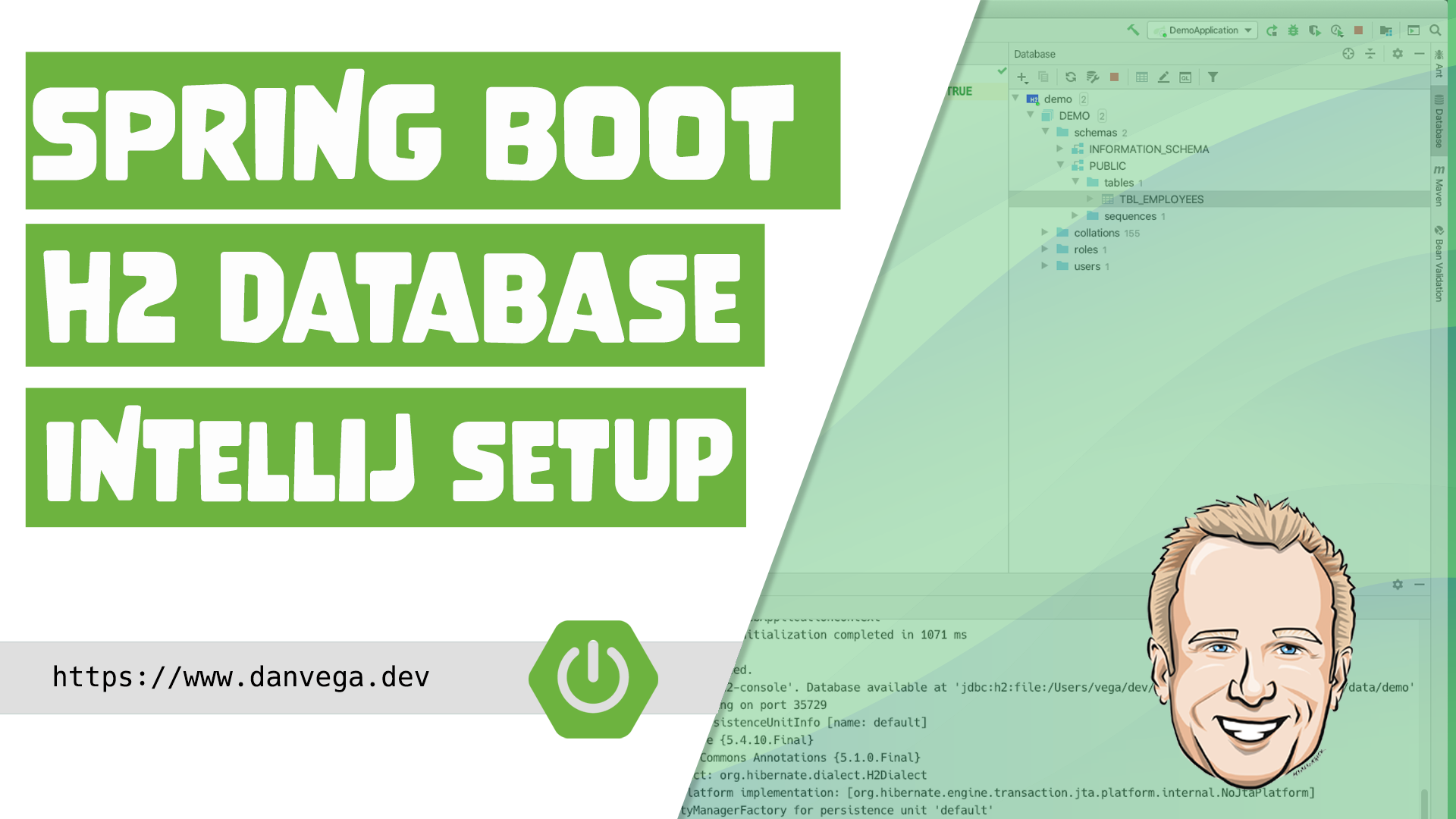The height and width of the screenshot is (819, 1456).
Task: Select the users folder row
Action: pos(1219,266)
